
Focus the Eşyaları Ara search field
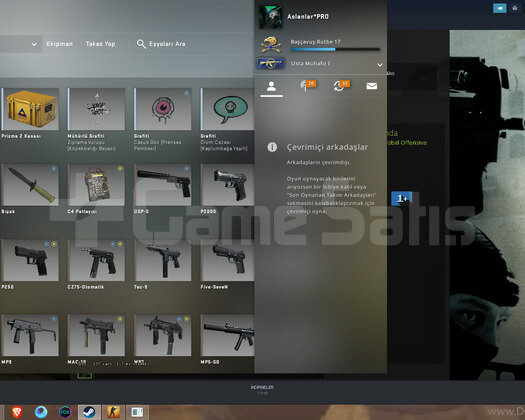pyautogui.click(x=167, y=44)
